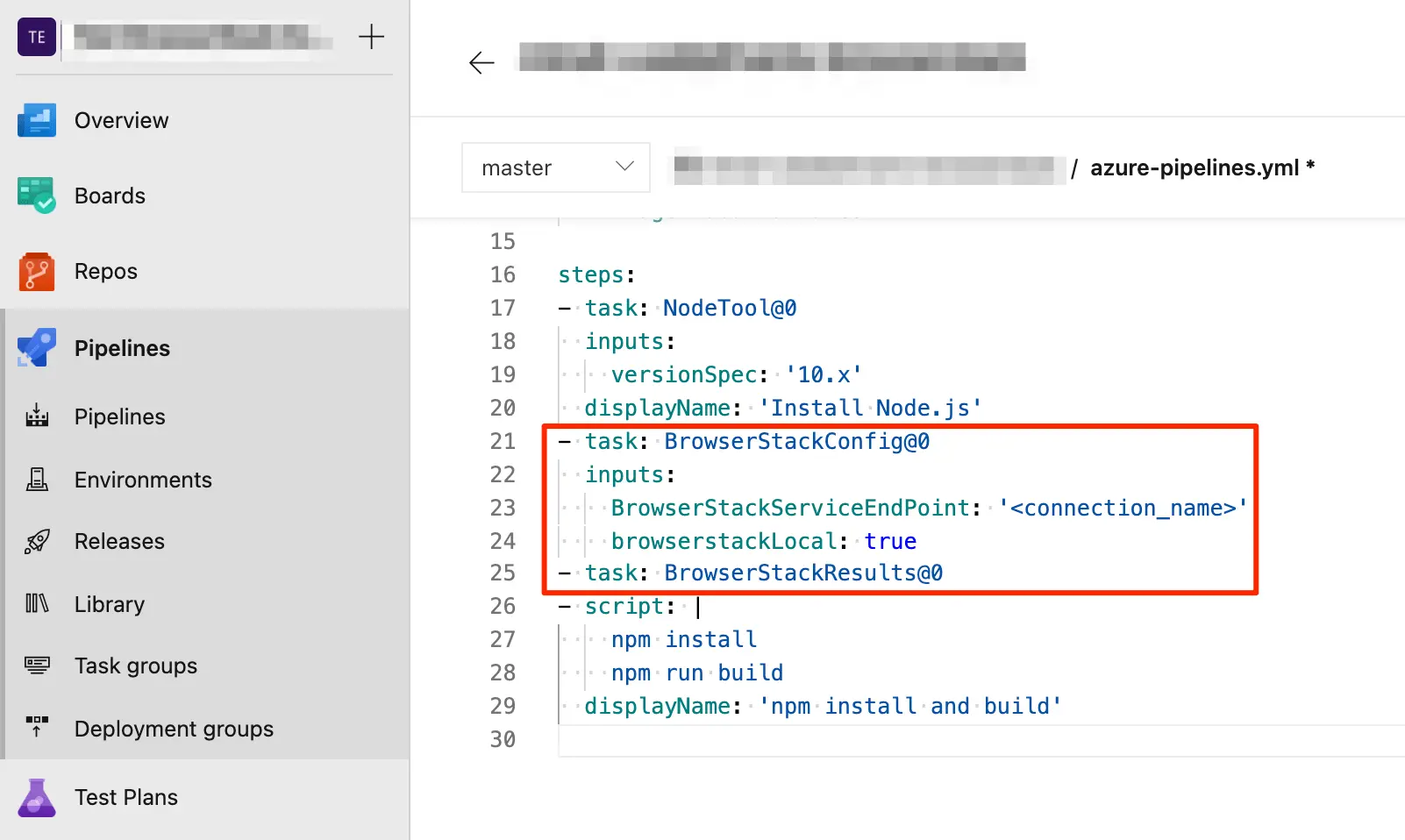Go back using the left arrow

481,62
